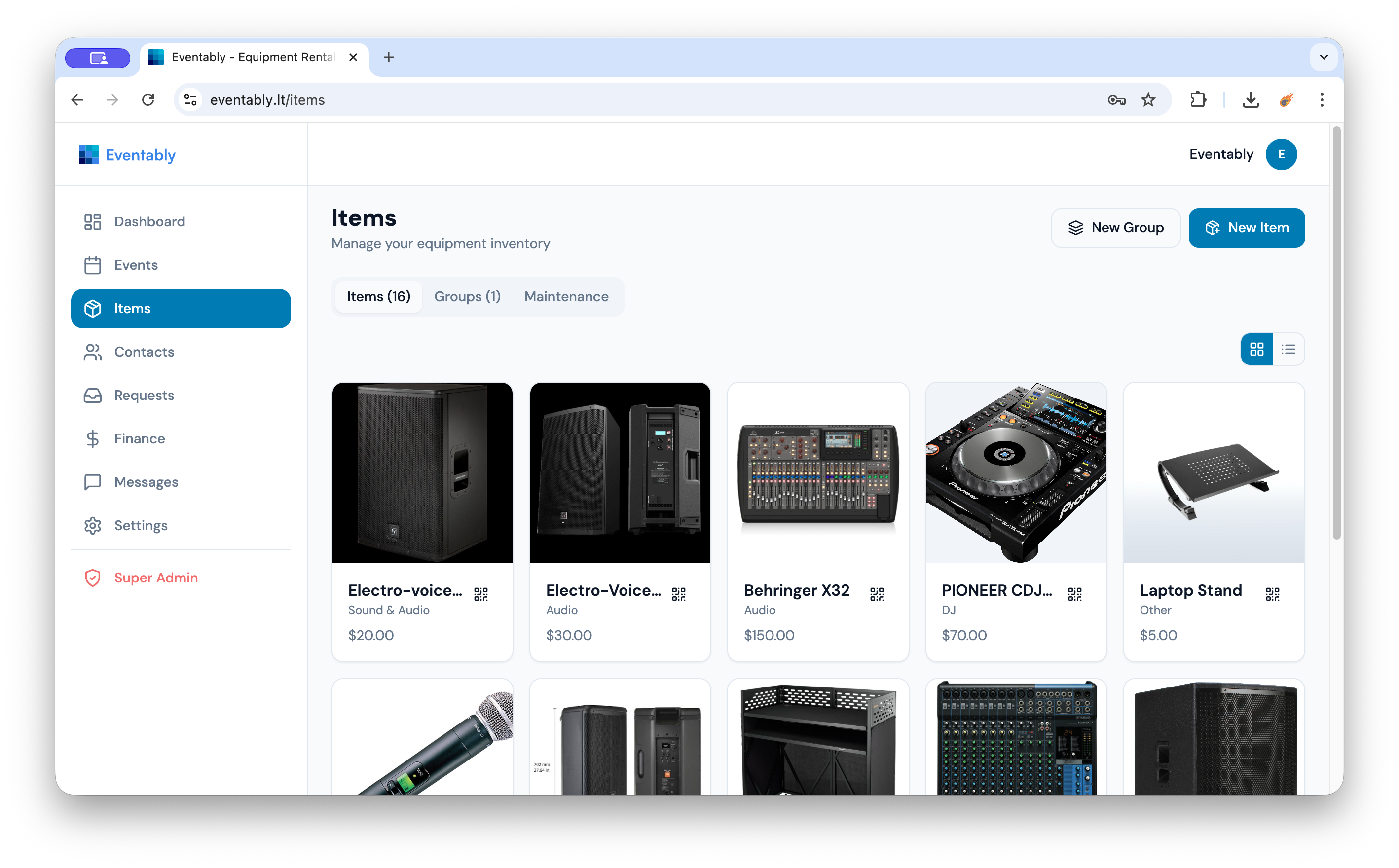
Task: Open the Sound & Audio speaker thumbnail
Action: [x=423, y=472]
